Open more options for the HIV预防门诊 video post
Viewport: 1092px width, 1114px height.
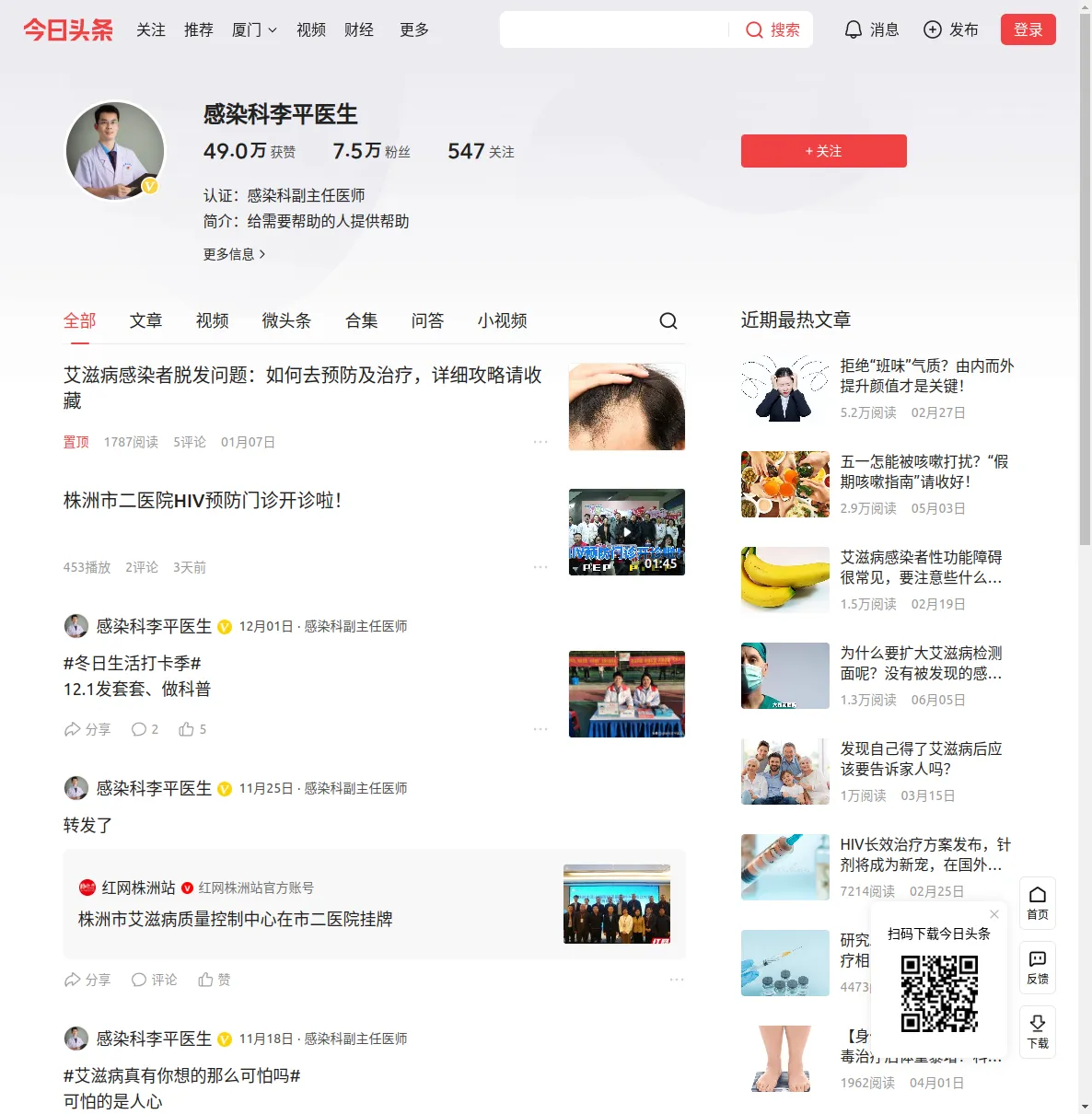(540, 567)
